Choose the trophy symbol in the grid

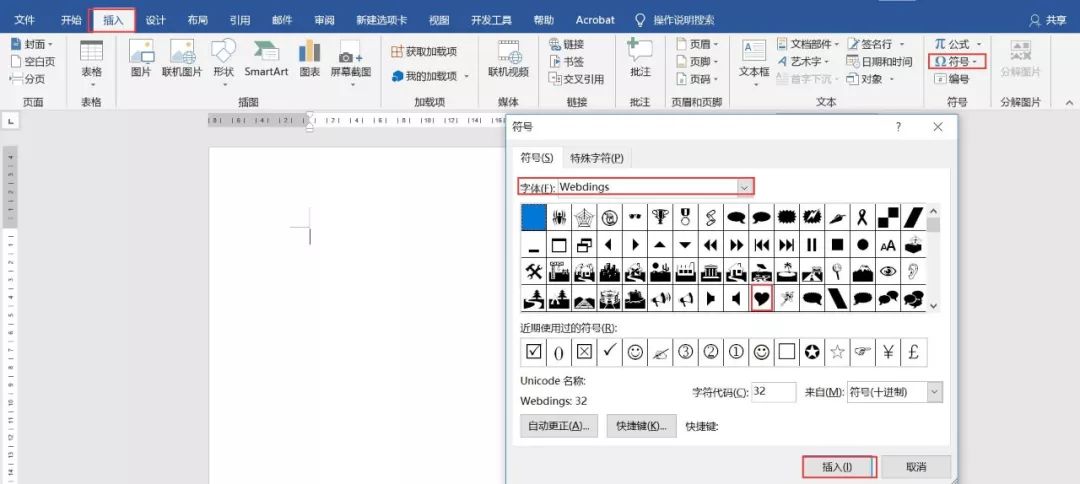click(660, 217)
